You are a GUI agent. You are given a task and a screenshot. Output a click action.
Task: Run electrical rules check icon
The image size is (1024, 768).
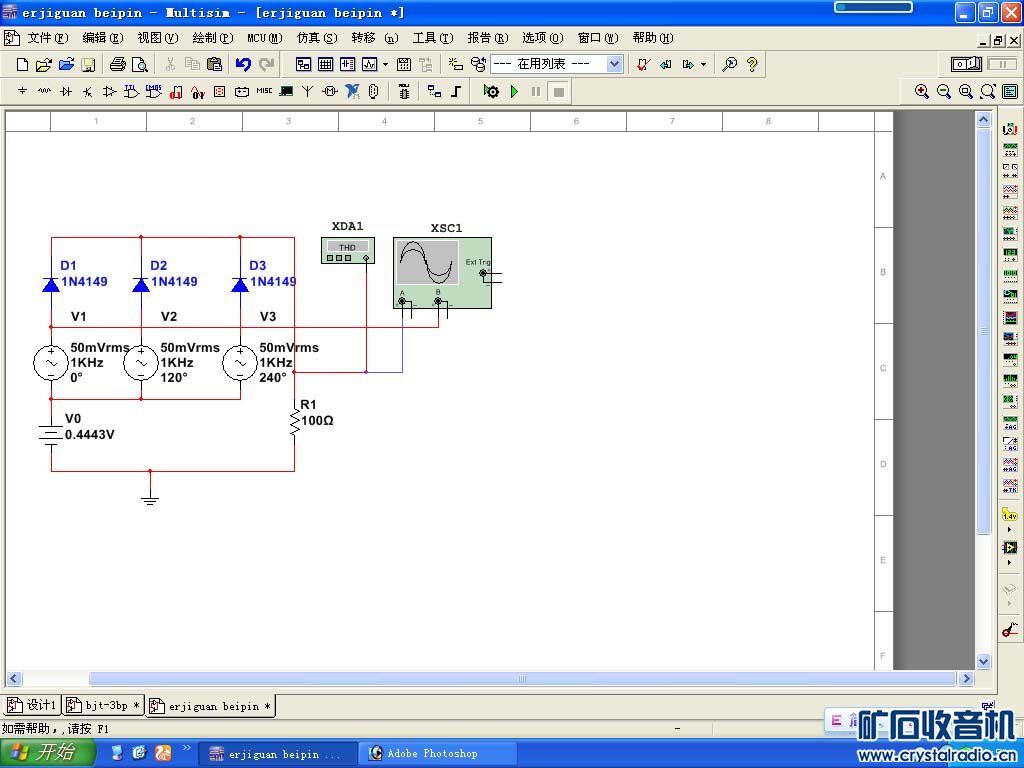pyautogui.click(x=644, y=64)
